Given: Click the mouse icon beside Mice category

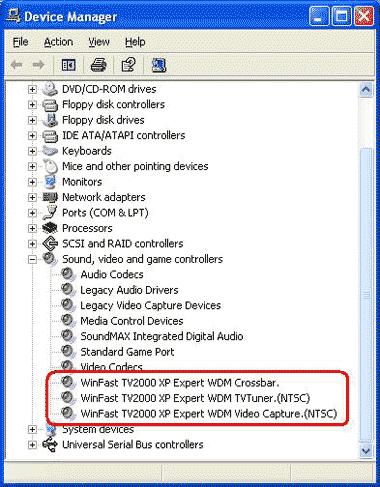Looking at the screenshot, I should (51, 166).
